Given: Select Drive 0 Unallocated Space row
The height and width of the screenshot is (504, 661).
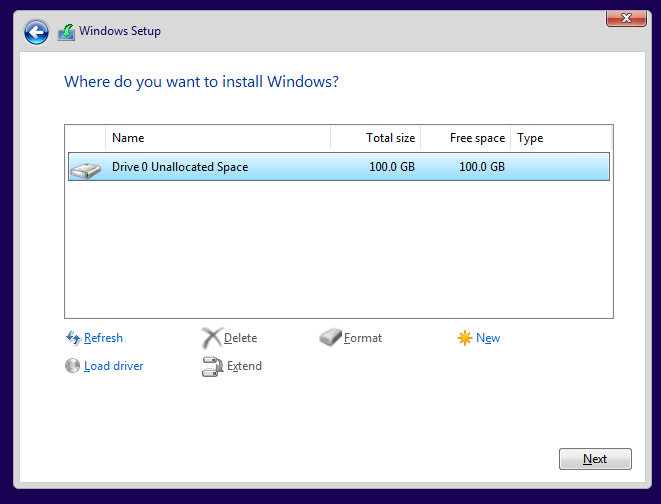Looking at the screenshot, I should coord(339,167).
